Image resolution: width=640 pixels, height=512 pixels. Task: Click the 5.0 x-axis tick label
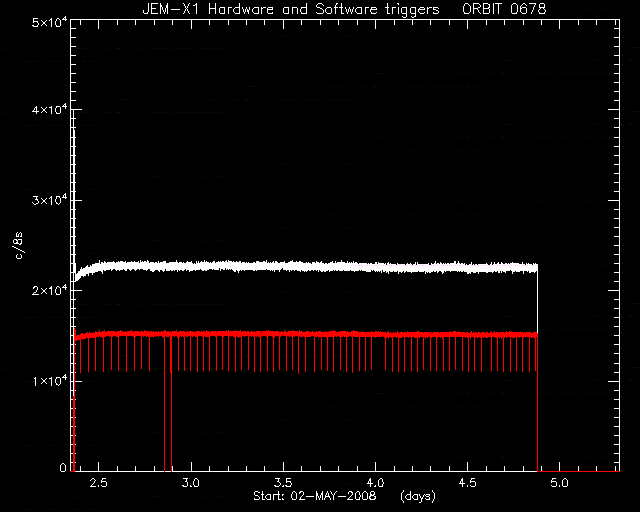coord(559,483)
